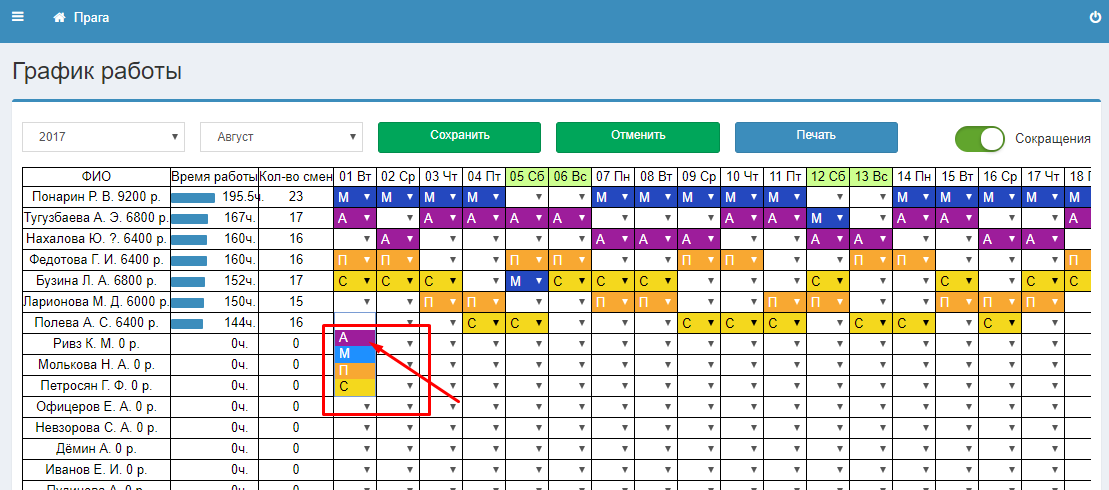The image size is (1109, 490).
Task: Choose option П in open dropdown list
Action: click(x=354, y=370)
